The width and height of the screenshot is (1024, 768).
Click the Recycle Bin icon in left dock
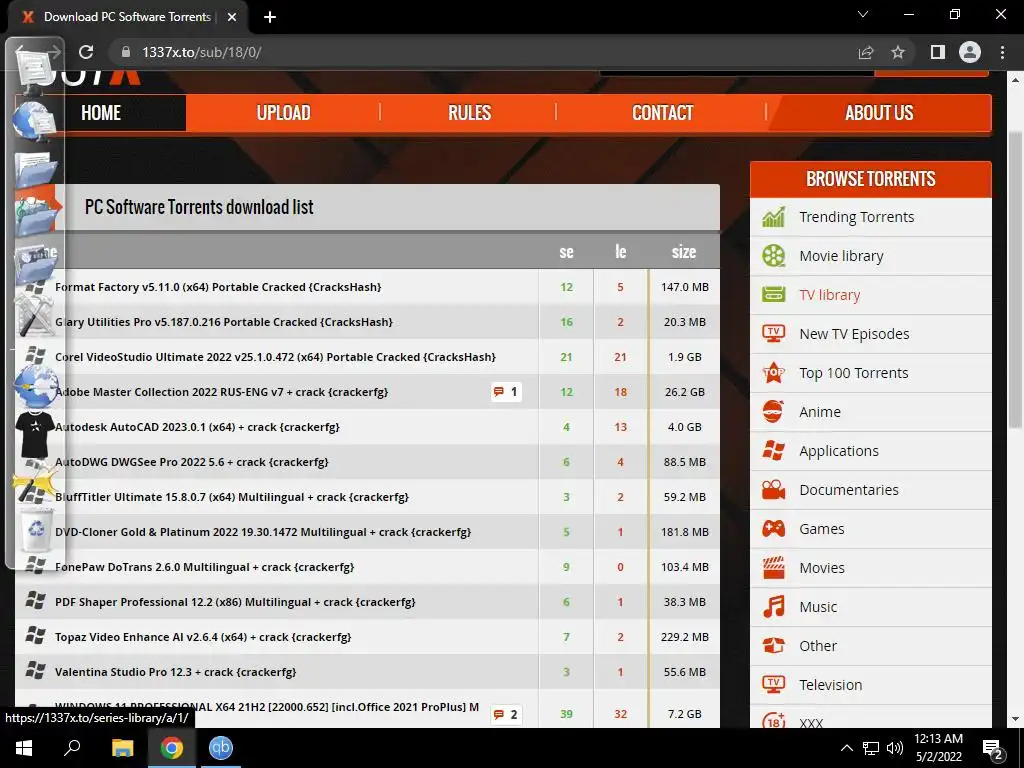click(36, 530)
